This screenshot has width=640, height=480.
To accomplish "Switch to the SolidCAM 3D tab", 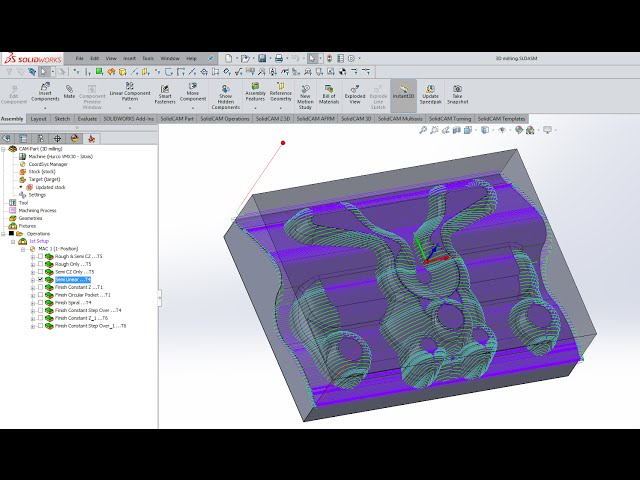I will coord(356,119).
